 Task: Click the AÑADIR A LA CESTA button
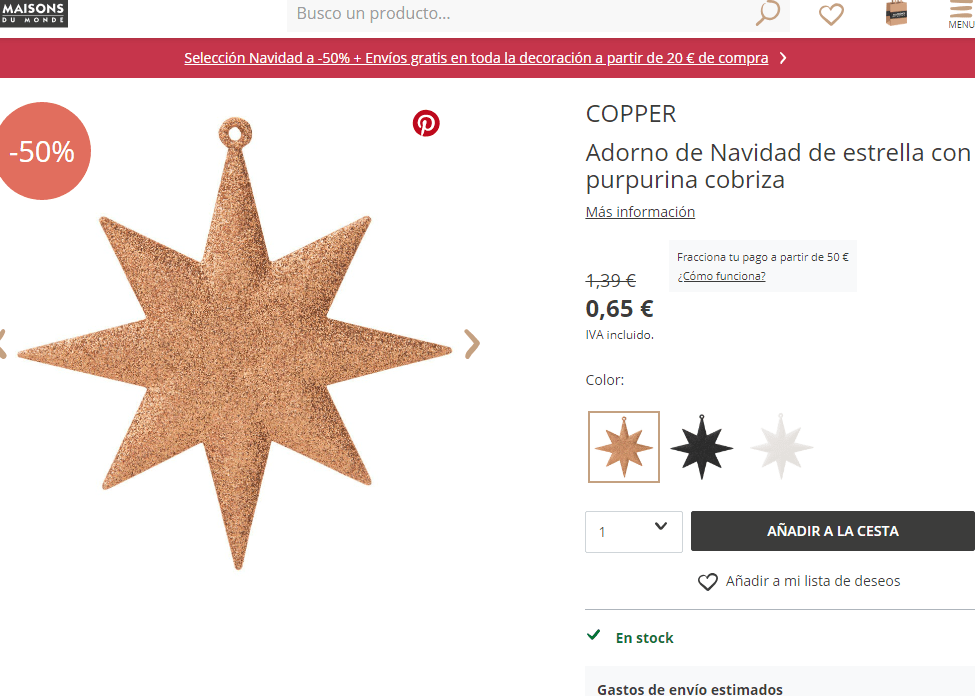pyautogui.click(x=833, y=531)
